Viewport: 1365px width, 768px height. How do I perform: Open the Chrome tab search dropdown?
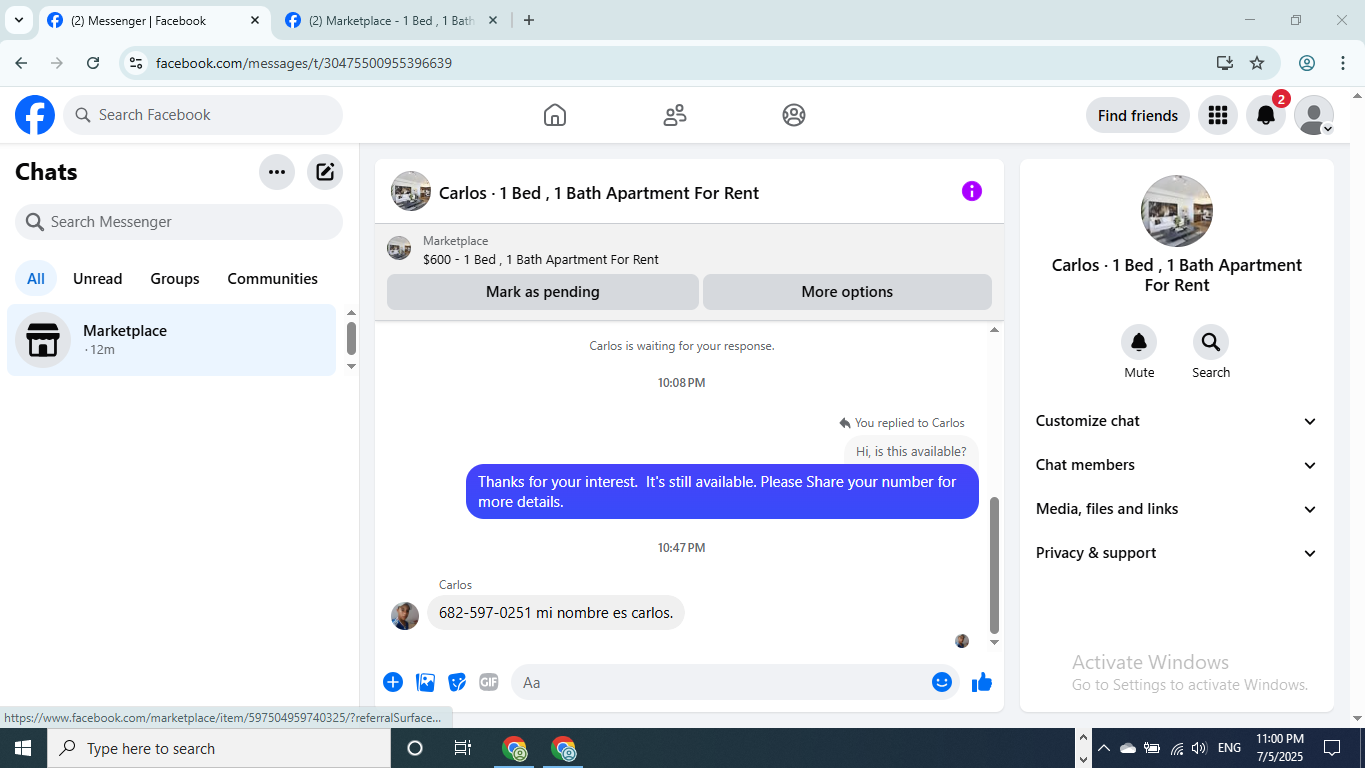point(18,20)
